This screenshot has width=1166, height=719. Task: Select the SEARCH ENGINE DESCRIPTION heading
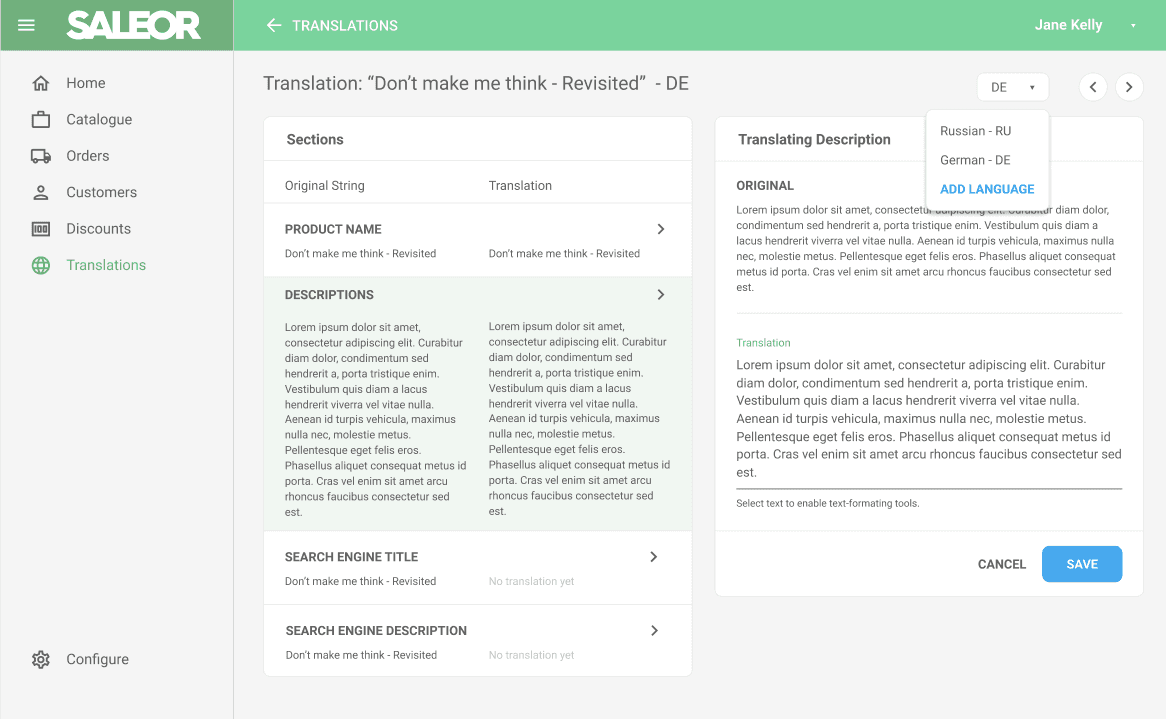(x=376, y=631)
